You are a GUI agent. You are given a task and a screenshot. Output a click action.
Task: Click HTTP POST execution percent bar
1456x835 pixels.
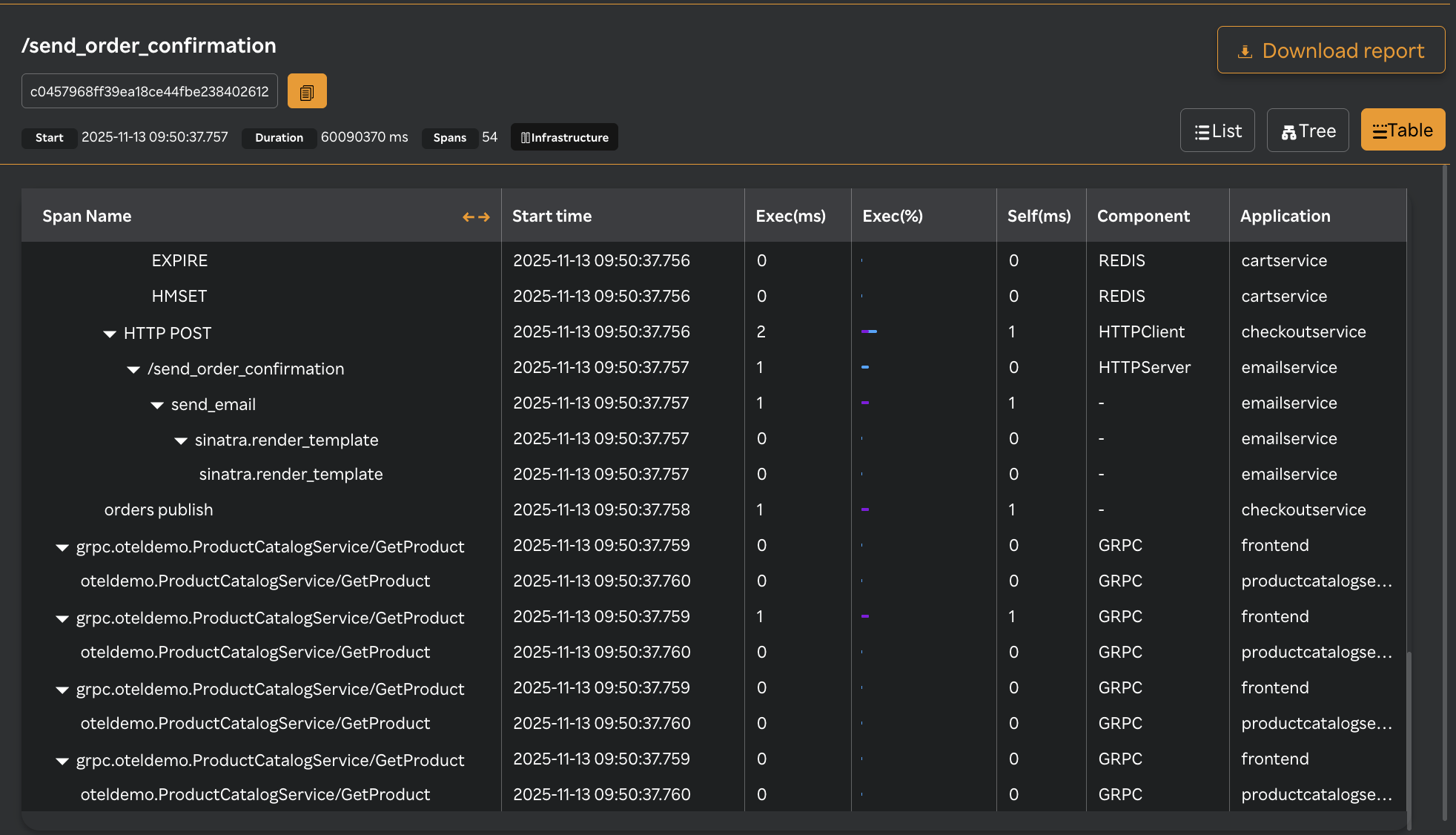coord(869,331)
